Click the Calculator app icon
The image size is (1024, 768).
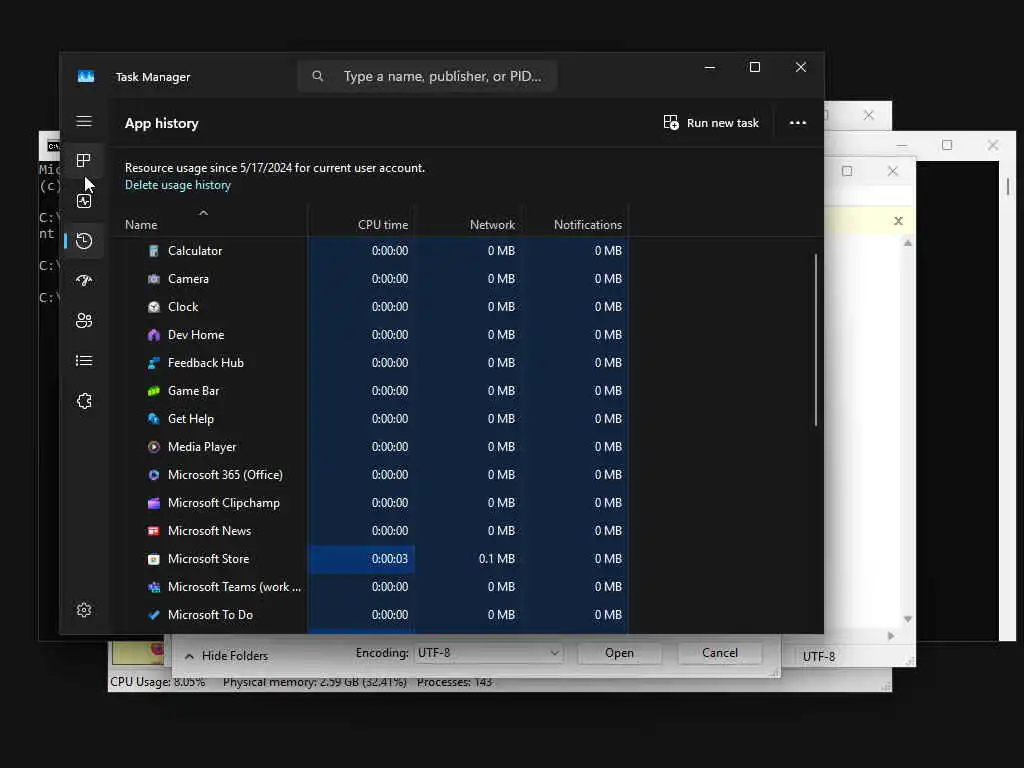(x=153, y=251)
